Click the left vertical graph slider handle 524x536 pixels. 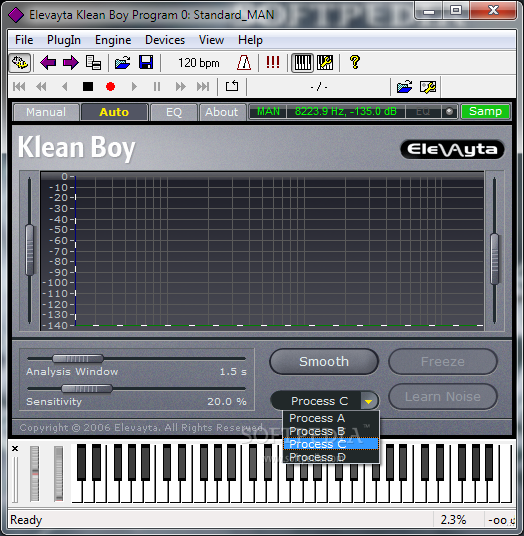pos(30,250)
